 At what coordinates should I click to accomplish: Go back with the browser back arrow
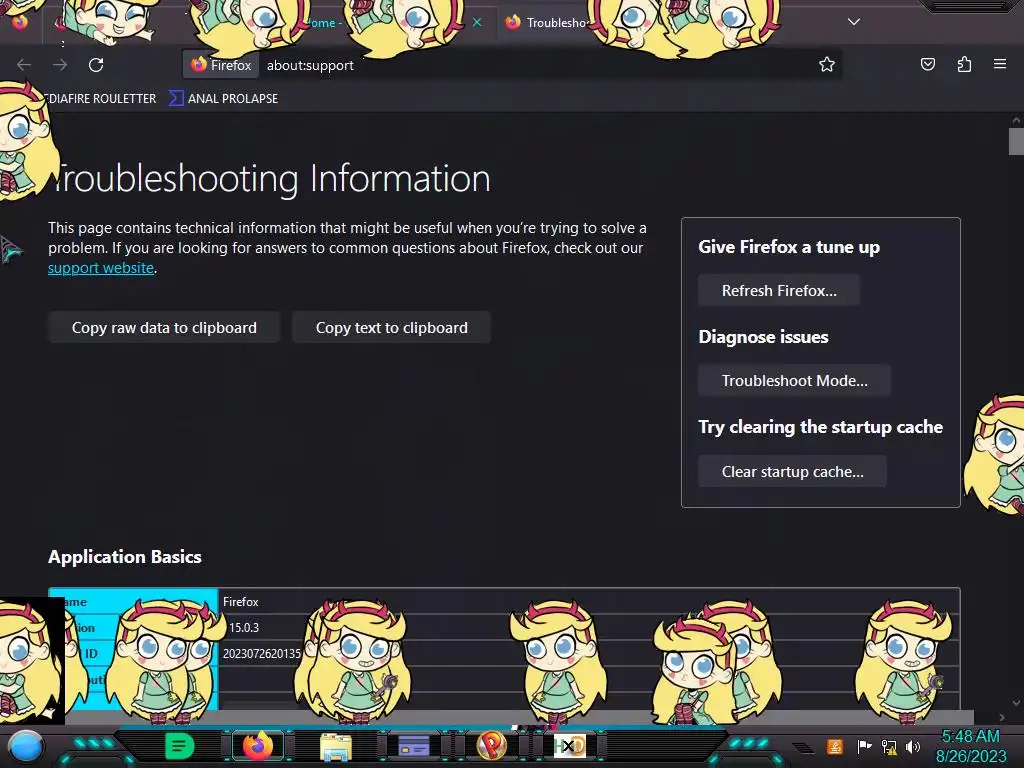pyautogui.click(x=24, y=65)
